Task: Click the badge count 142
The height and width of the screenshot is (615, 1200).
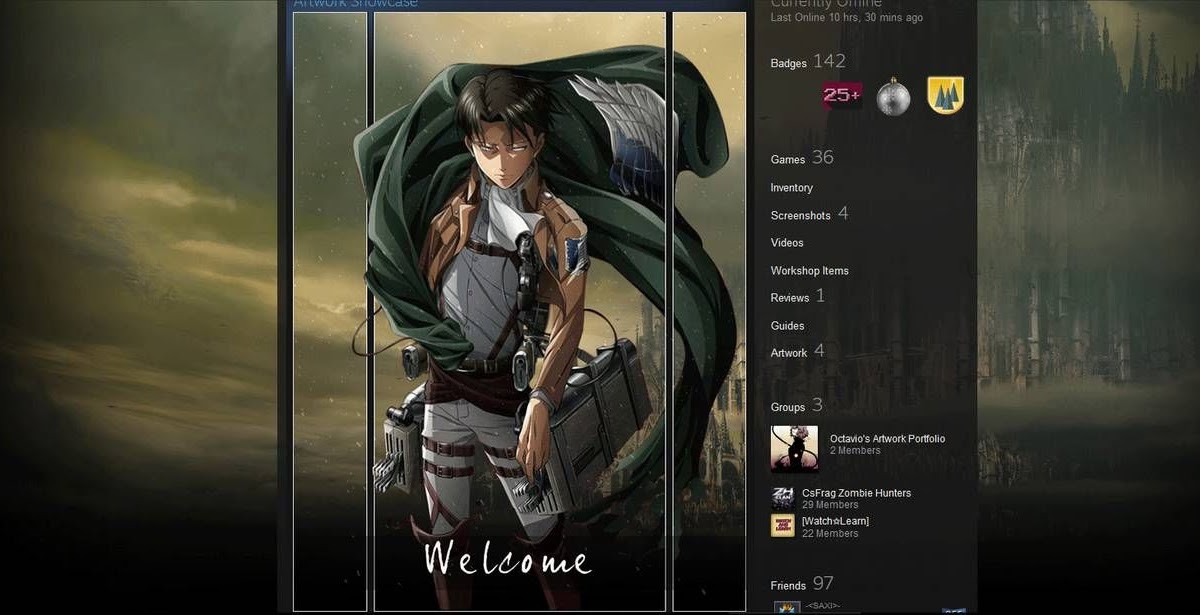Action: pos(829,61)
